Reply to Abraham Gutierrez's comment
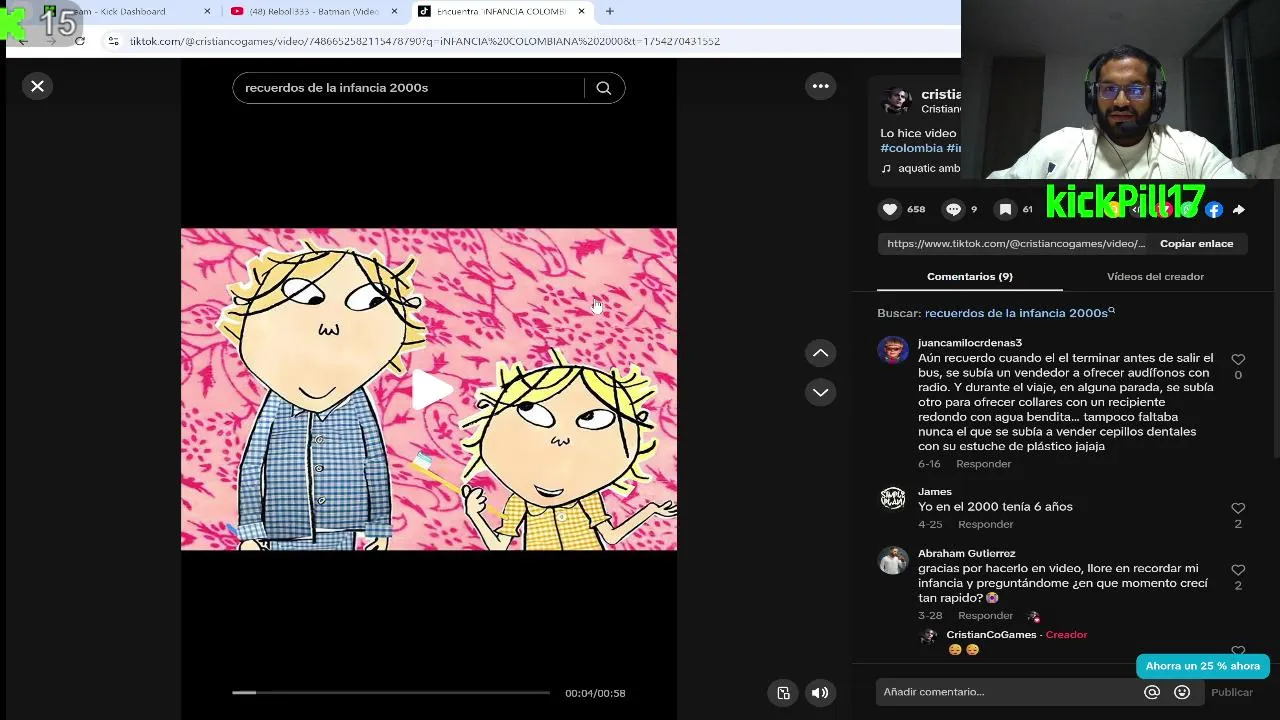The width and height of the screenshot is (1280, 720). point(985,616)
